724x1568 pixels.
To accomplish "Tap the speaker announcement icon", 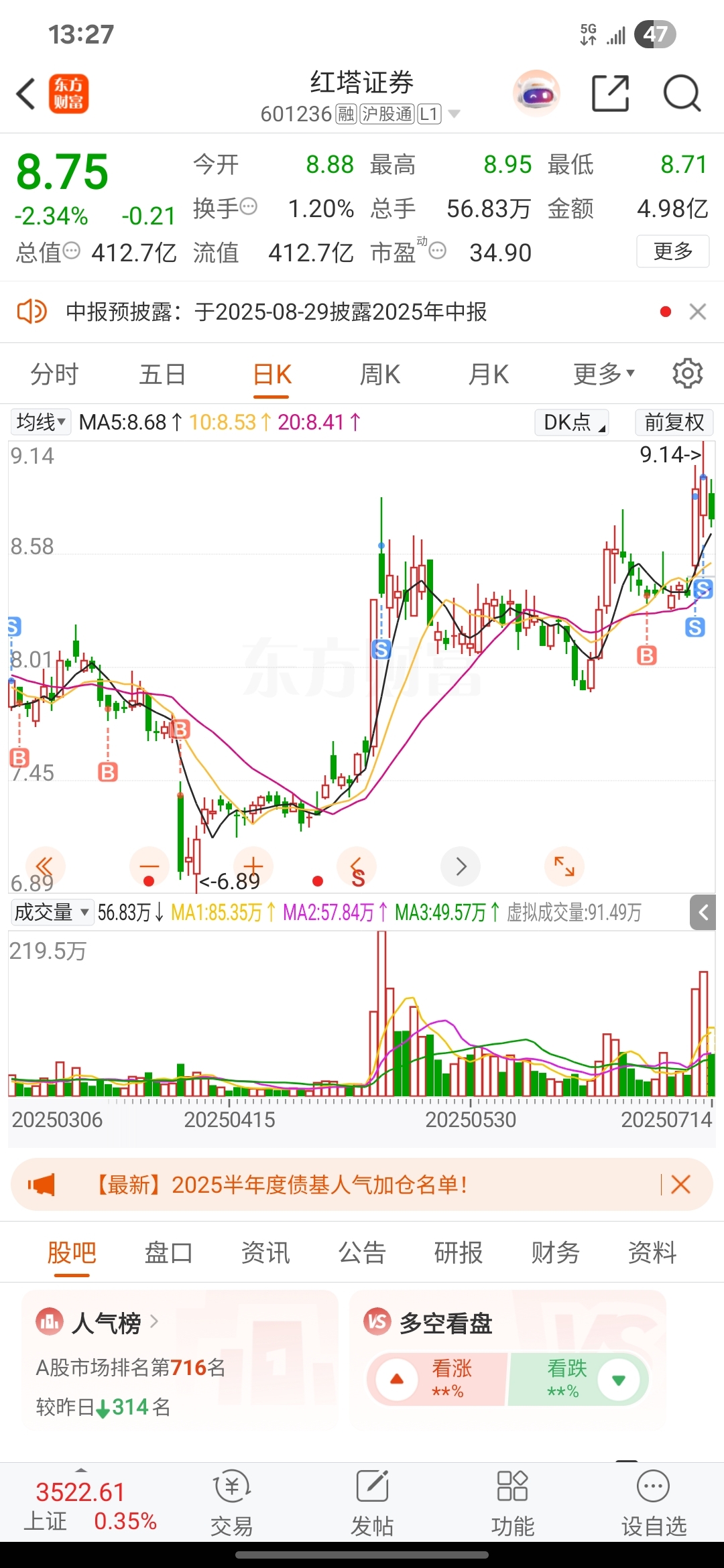I will (32, 312).
